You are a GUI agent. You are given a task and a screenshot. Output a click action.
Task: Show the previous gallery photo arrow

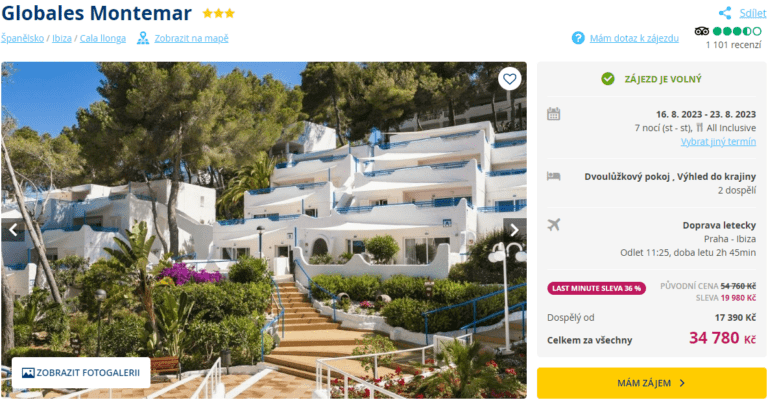tap(13, 230)
